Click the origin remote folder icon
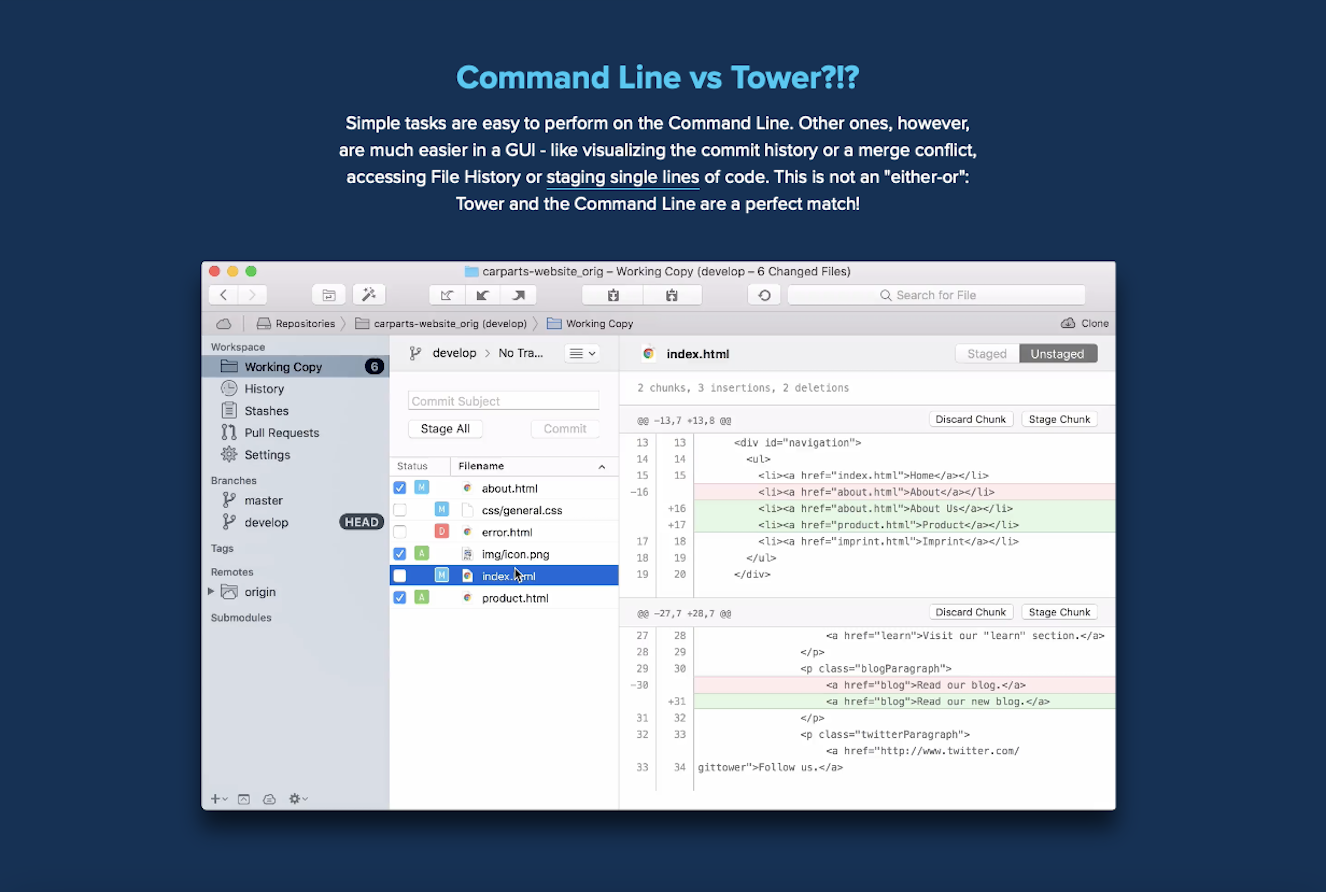Image resolution: width=1326 pixels, height=892 pixels. tap(229, 592)
